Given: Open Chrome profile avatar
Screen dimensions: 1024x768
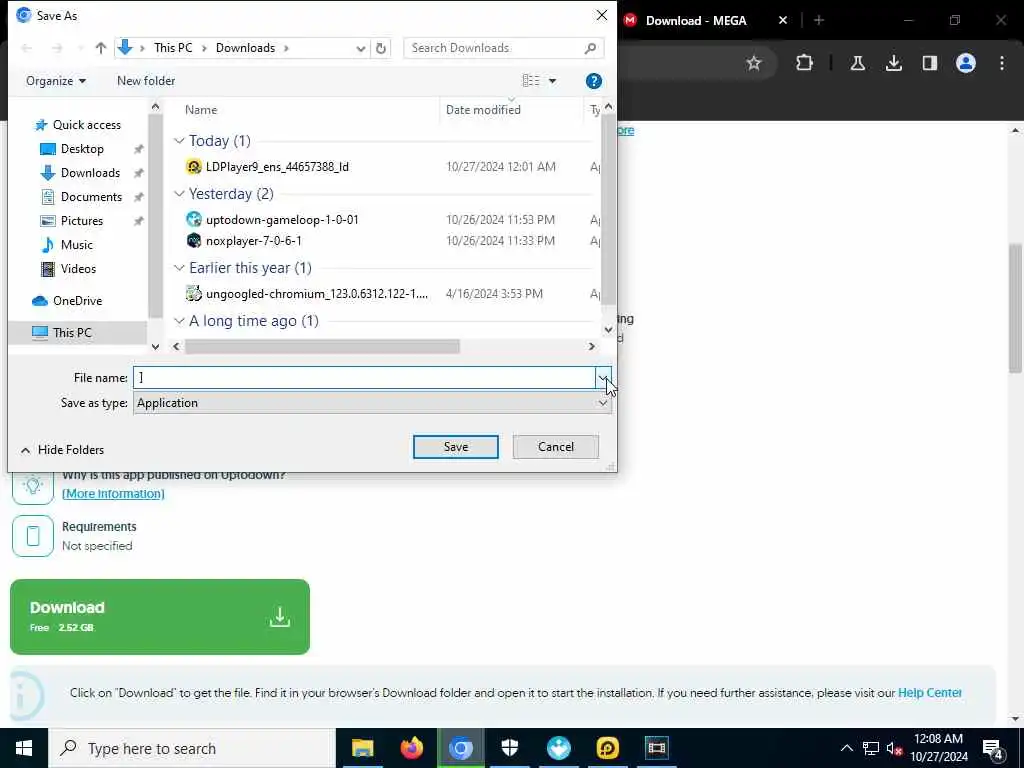Looking at the screenshot, I should tap(966, 63).
